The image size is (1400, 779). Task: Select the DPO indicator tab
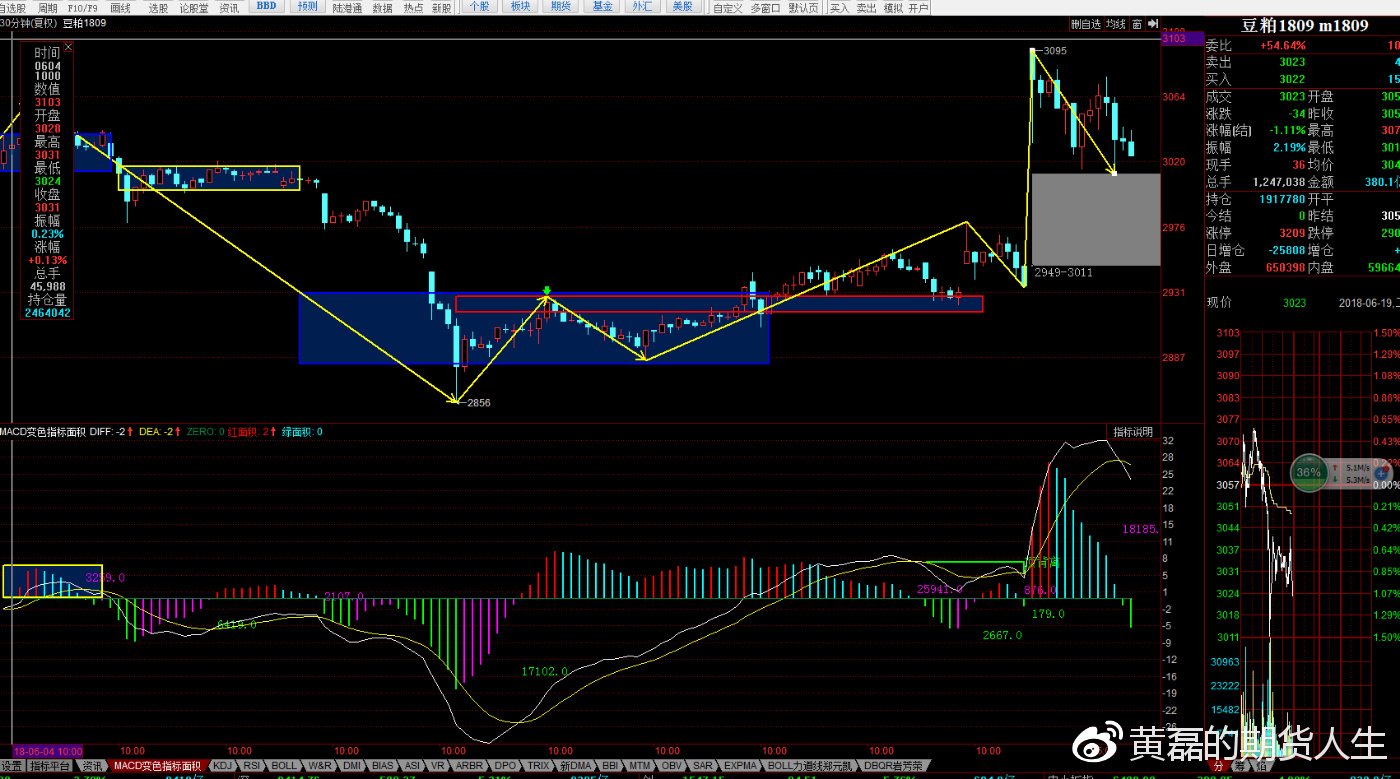point(505,765)
